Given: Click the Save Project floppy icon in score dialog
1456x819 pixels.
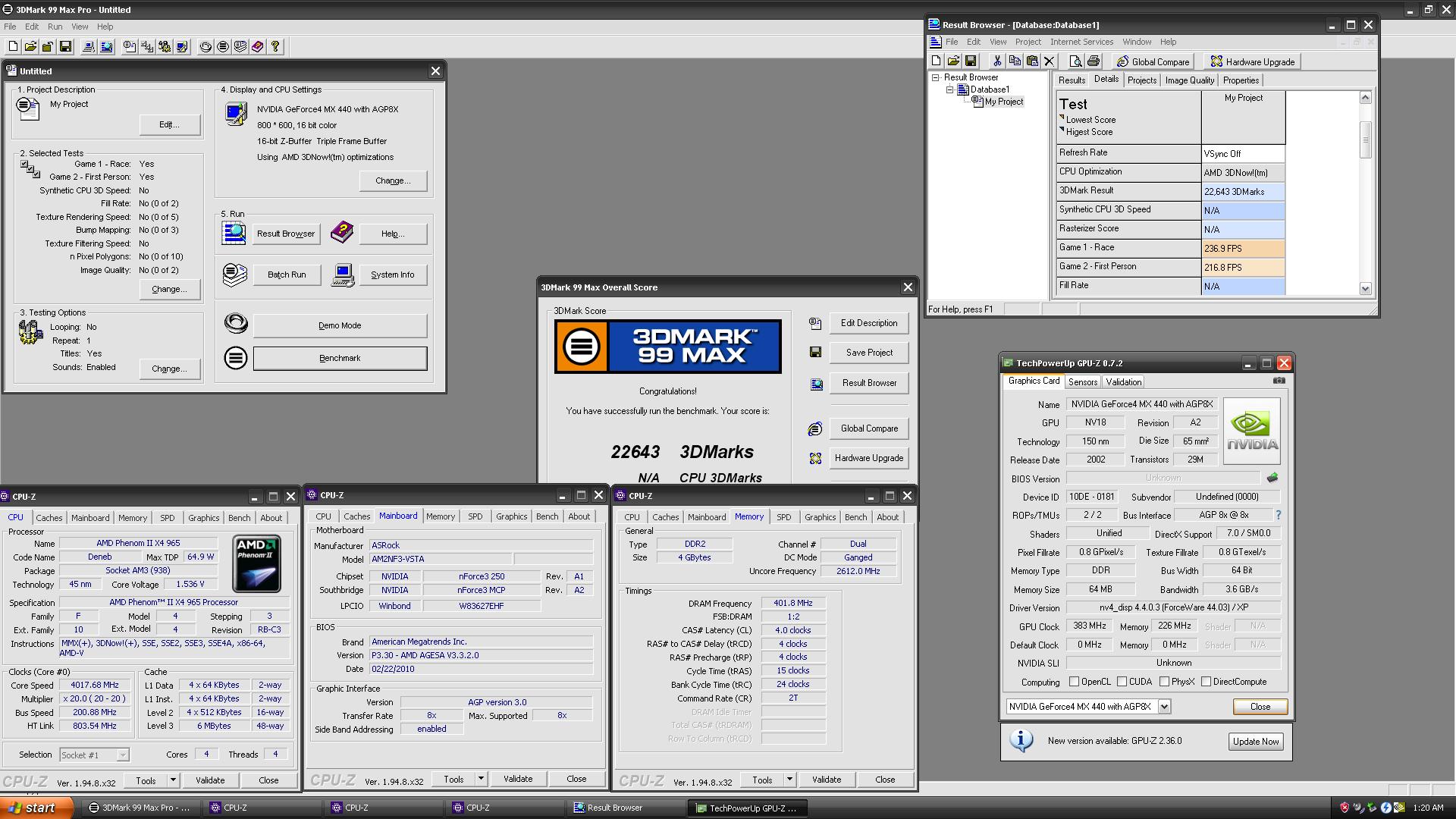Looking at the screenshot, I should point(815,353).
